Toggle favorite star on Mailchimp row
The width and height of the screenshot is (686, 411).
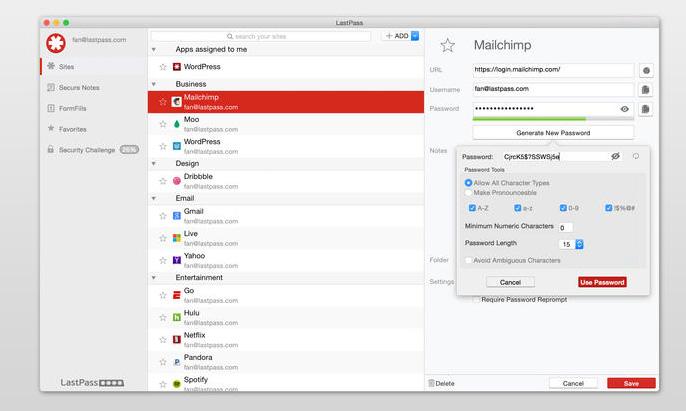(163, 102)
